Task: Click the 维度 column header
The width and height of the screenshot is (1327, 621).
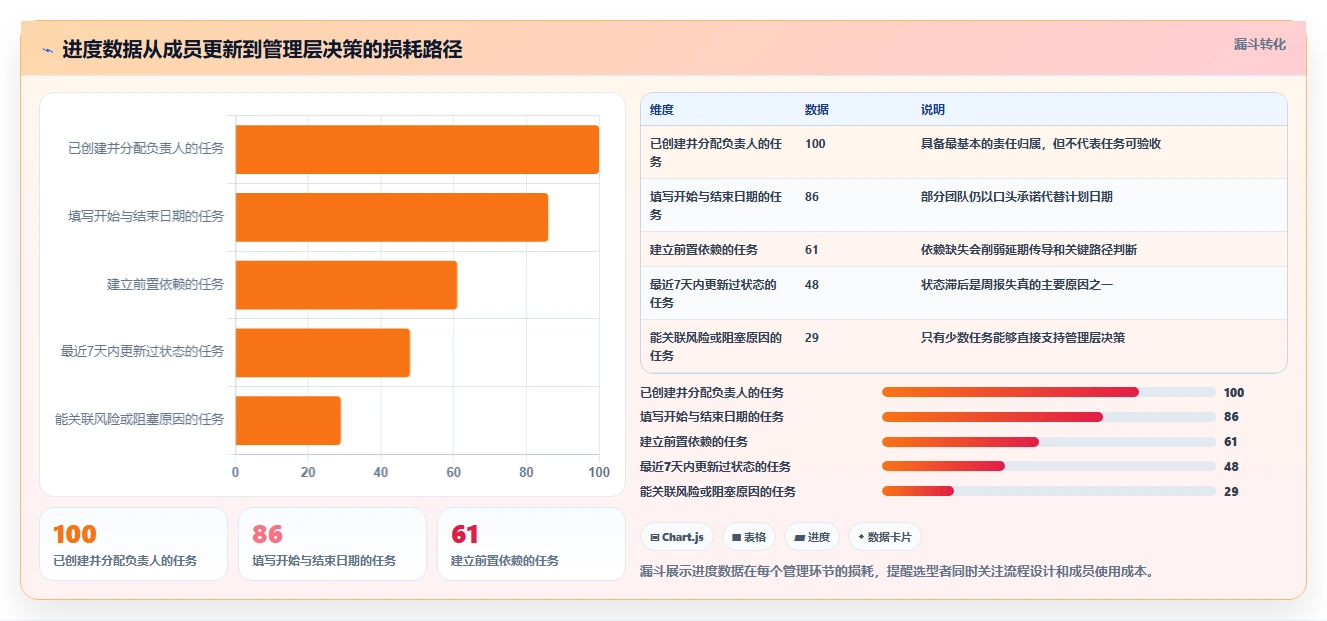Action: (x=662, y=109)
